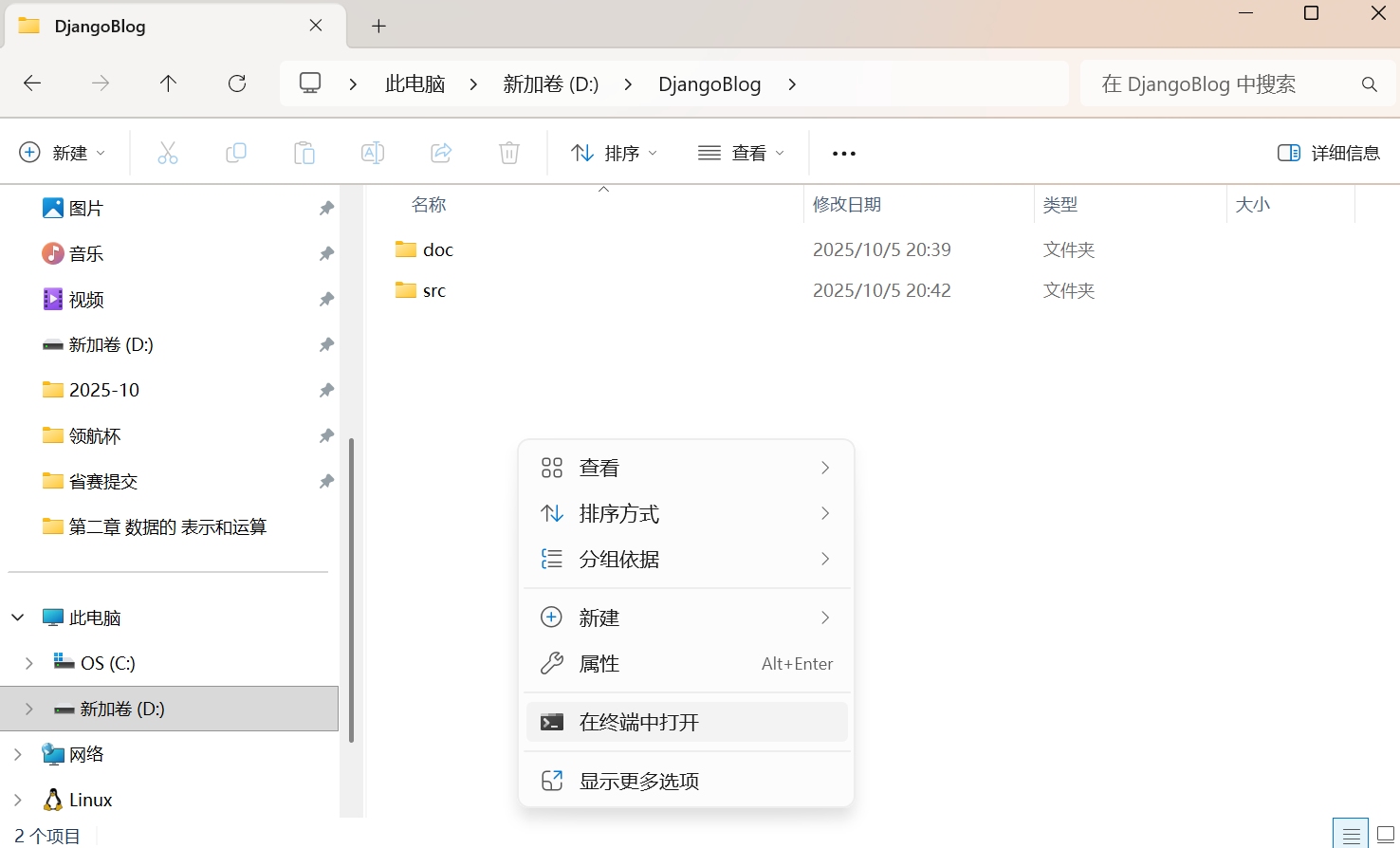Navigate up one folder level
The width and height of the screenshot is (1400, 848).
[x=168, y=83]
